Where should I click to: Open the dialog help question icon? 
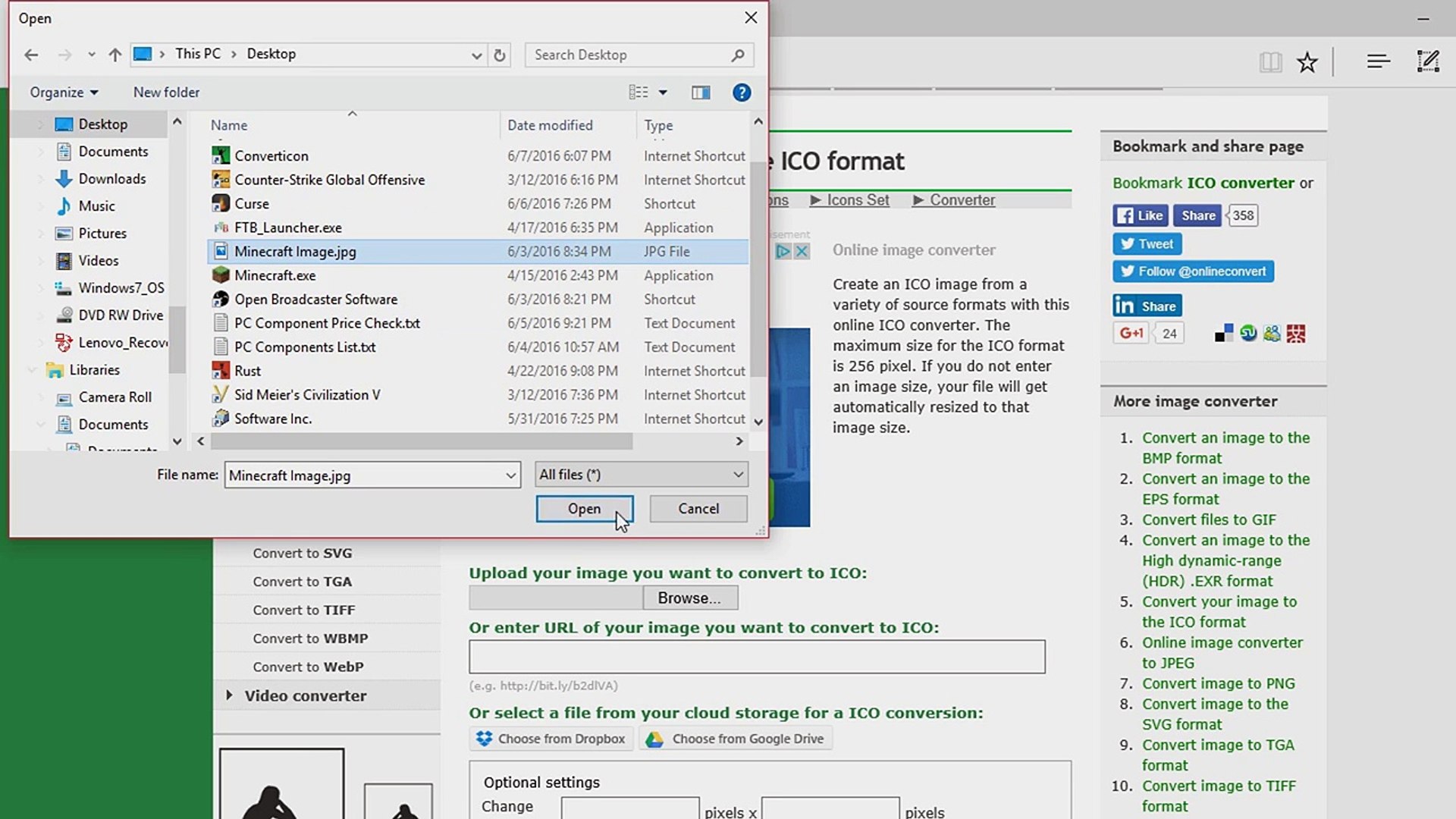[741, 93]
